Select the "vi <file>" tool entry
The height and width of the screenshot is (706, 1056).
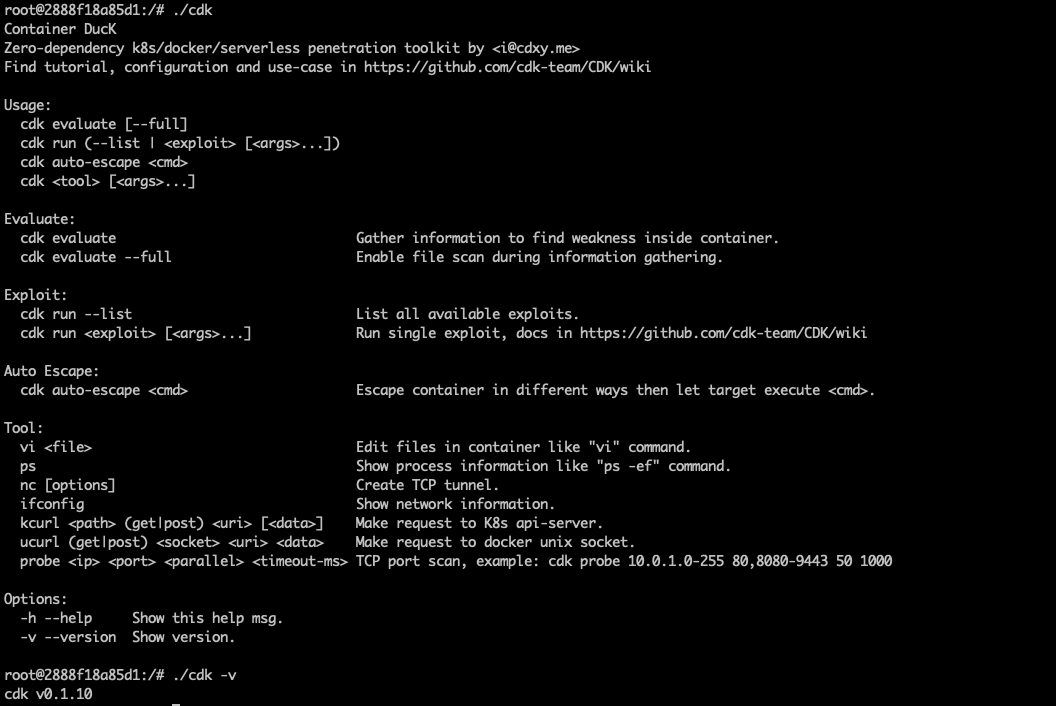pos(56,447)
